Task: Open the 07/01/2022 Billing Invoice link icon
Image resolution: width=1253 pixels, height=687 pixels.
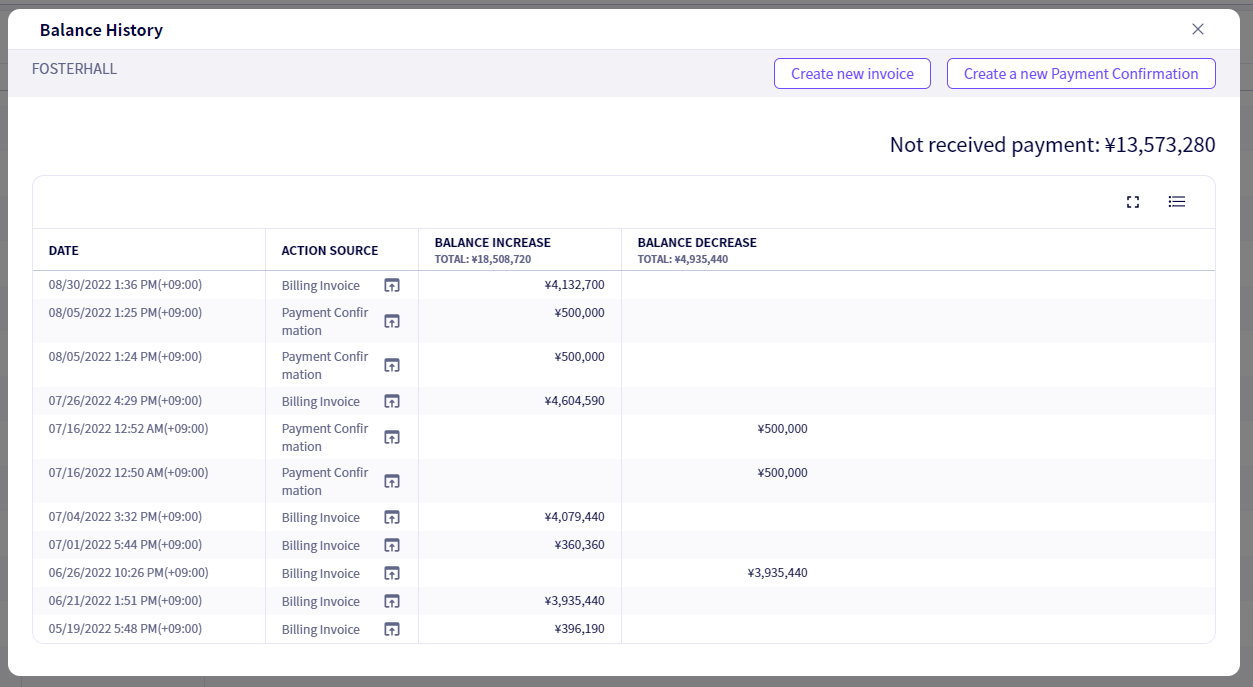Action: (392, 546)
